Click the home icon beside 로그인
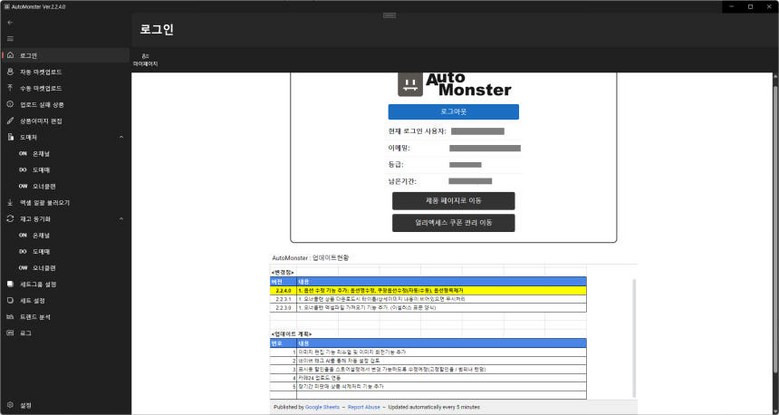779x415 pixels. [x=10, y=55]
